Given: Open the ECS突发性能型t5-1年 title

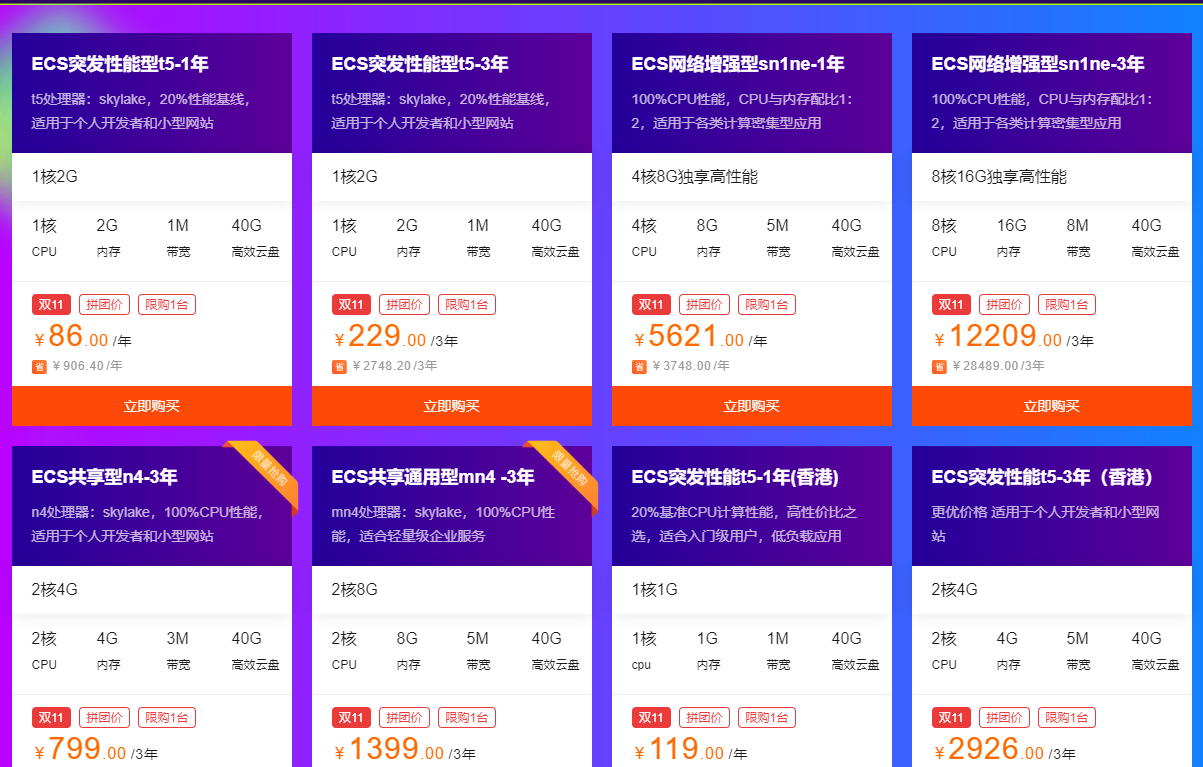Looking at the screenshot, I should coord(120,64).
